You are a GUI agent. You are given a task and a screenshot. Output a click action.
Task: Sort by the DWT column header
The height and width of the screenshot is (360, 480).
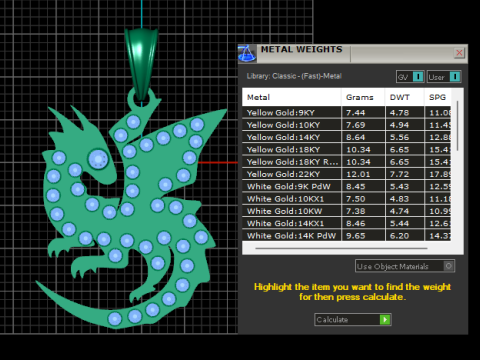(405, 97)
